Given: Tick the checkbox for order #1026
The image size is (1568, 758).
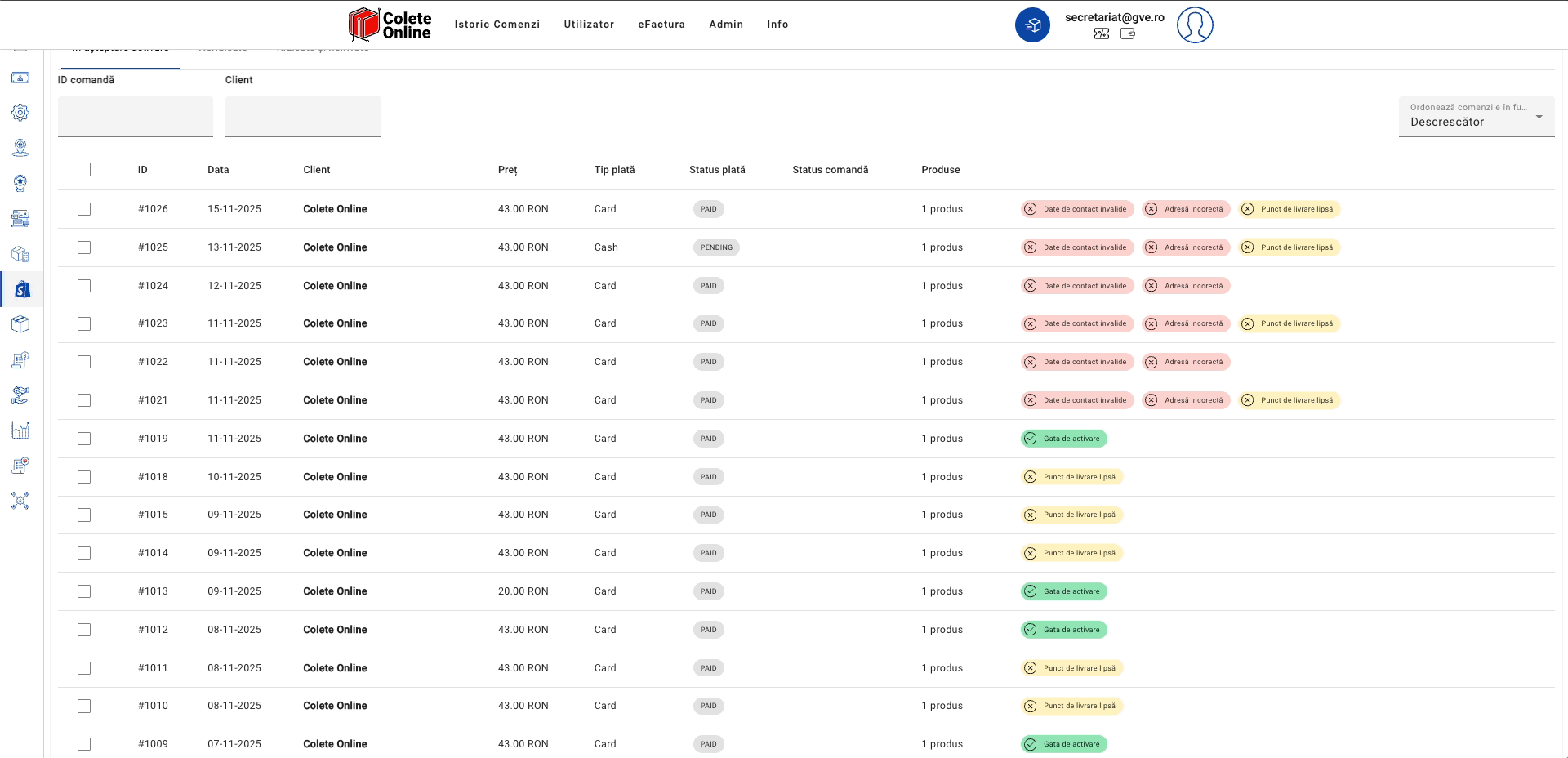Looking at the screenshot, I should [x=84, y=209].
